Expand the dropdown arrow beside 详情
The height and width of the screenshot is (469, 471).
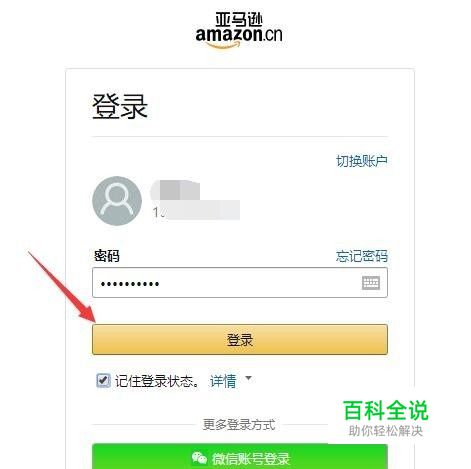tap(248, 378)
